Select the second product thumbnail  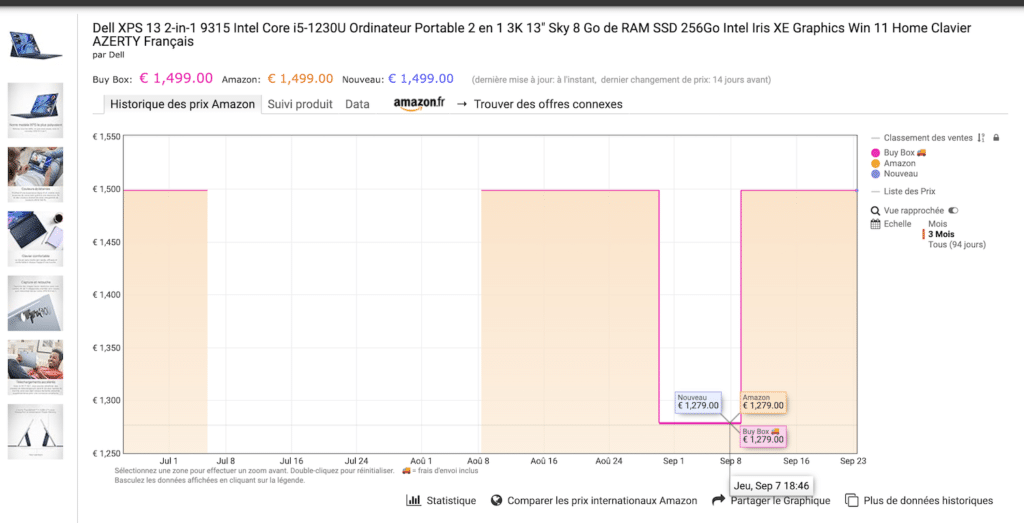(36, 110)
